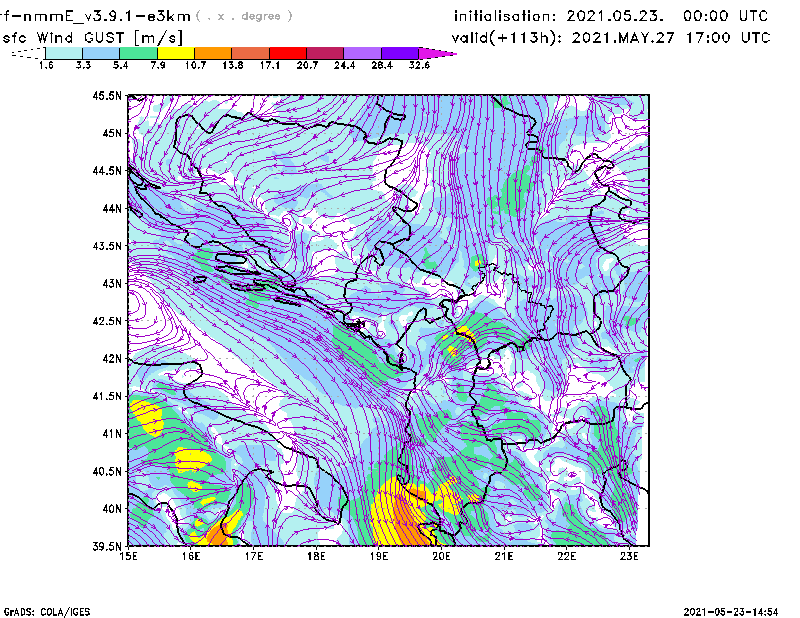800x618 pixels.
Task: Click the 32.6 value label on legend
Action: (x=419, y=65)
